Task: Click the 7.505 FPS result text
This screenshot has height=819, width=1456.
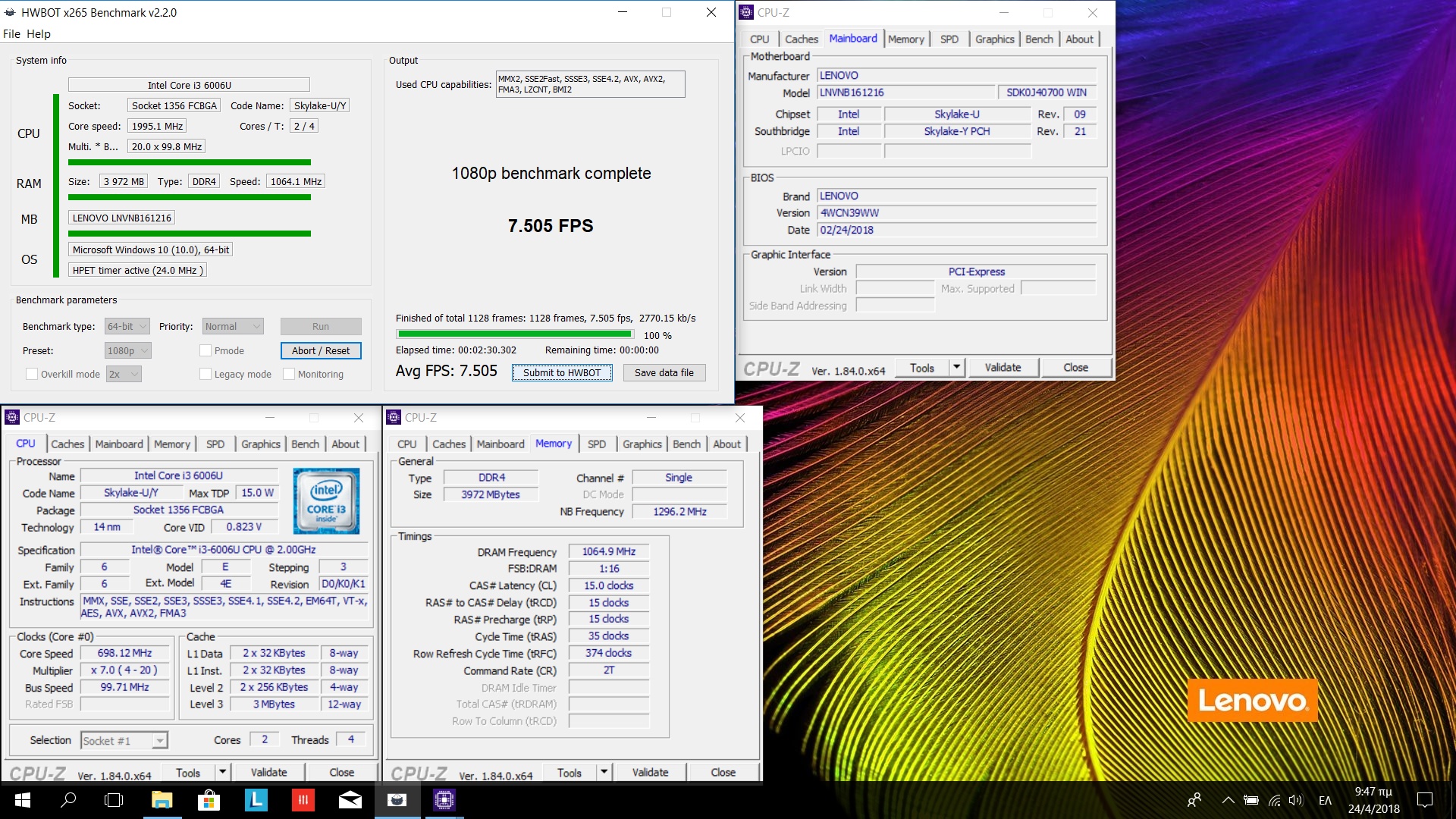Action: pyautogui.click(x=551, y=226)
